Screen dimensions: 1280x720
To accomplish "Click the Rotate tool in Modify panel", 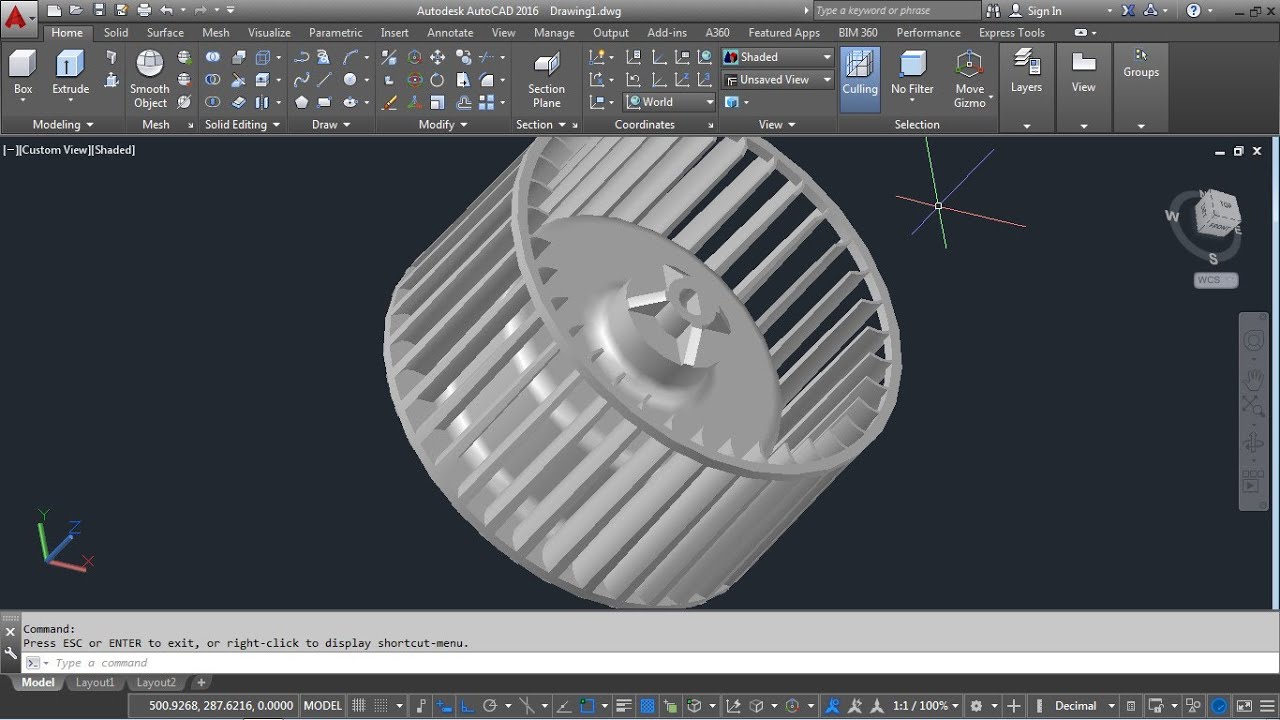I will (438, 79).
